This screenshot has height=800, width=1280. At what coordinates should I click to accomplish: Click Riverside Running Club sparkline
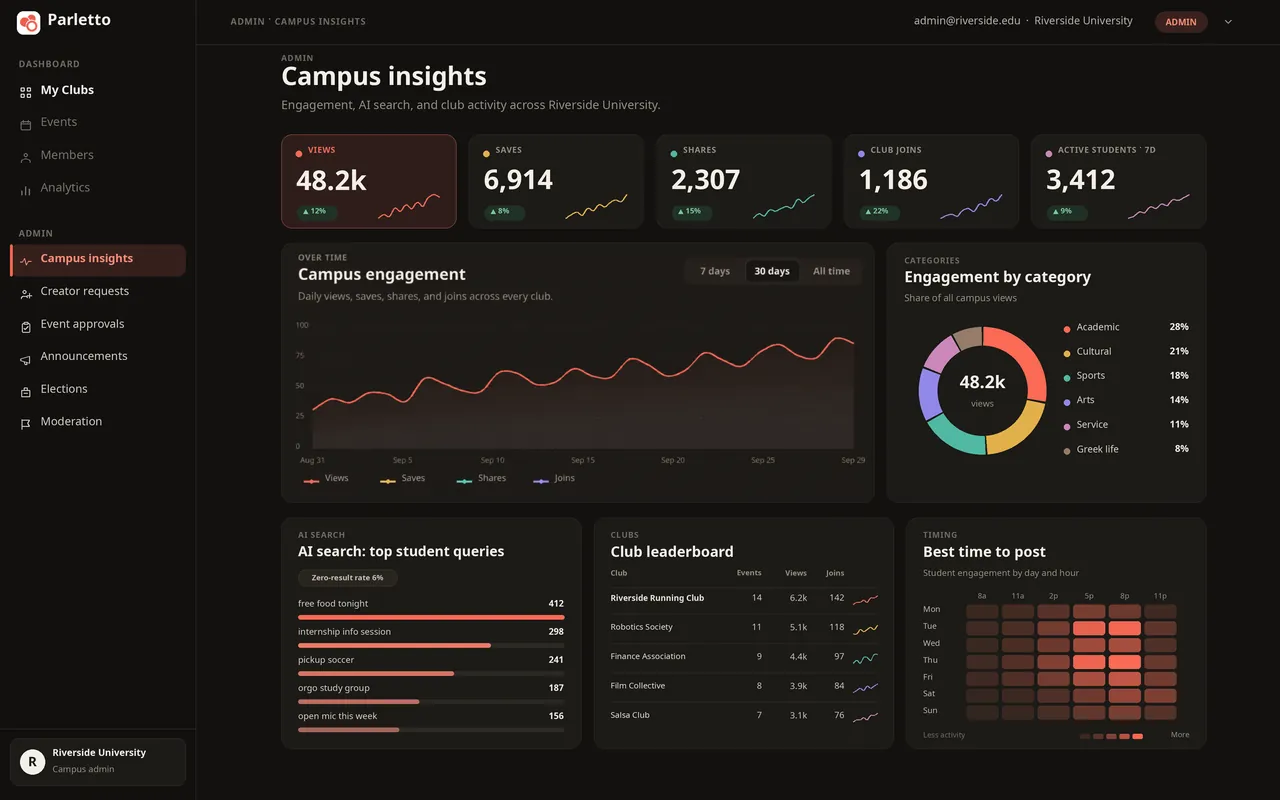[x=865, y=599]
